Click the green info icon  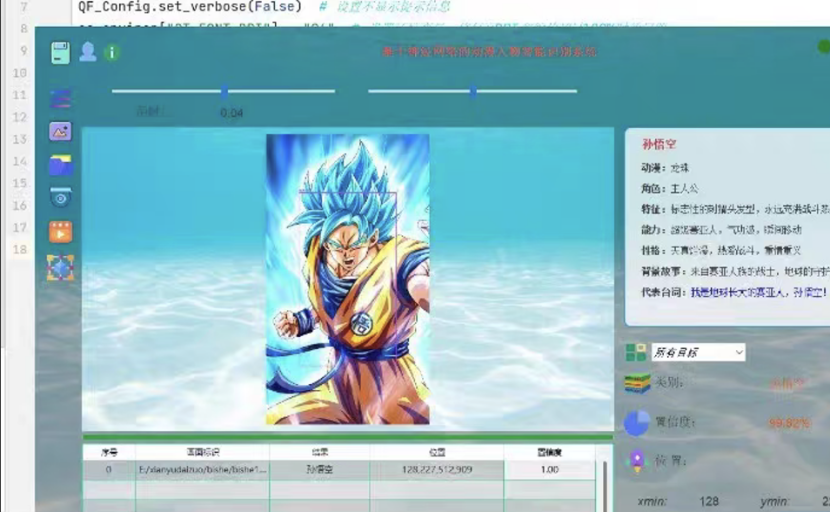click(112, 52)
